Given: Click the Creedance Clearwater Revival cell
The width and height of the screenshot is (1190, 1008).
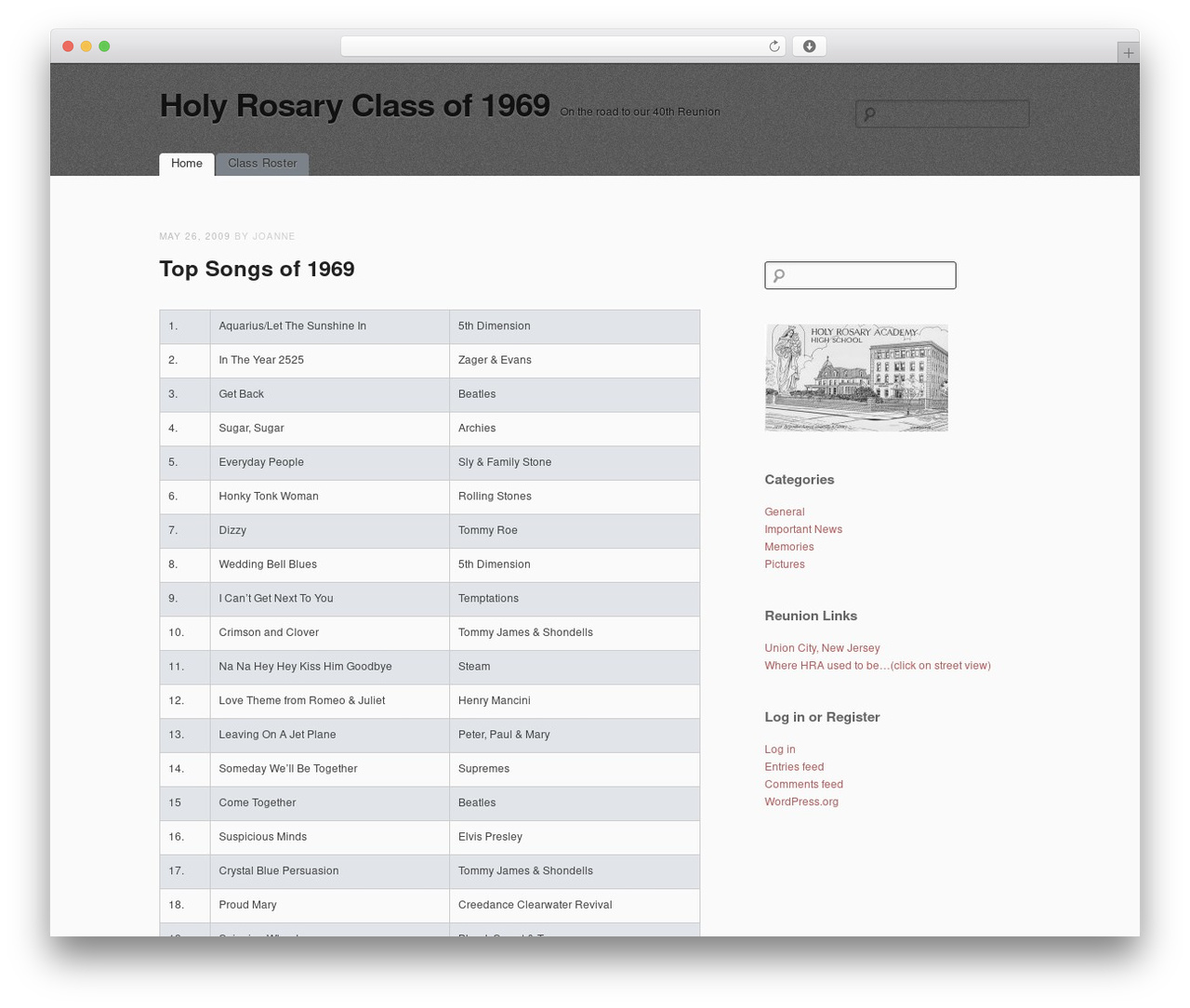Looking at the screenshot, I should [x=575, y=905].
